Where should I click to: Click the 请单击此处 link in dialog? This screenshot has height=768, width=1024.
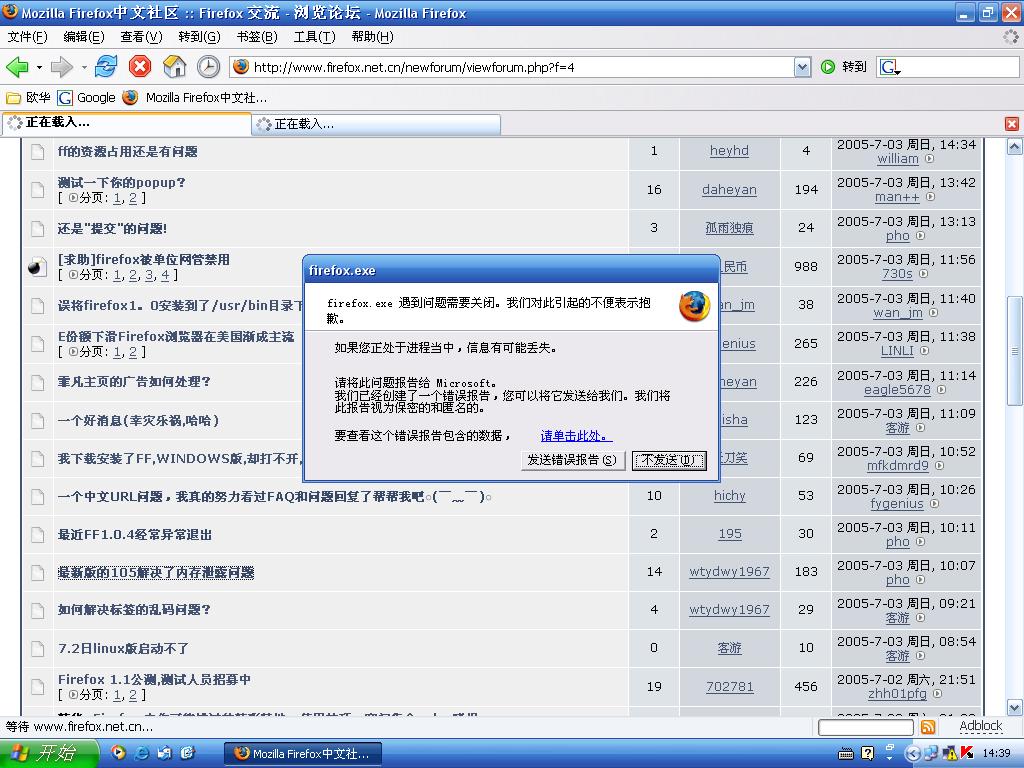click(576, 436)
